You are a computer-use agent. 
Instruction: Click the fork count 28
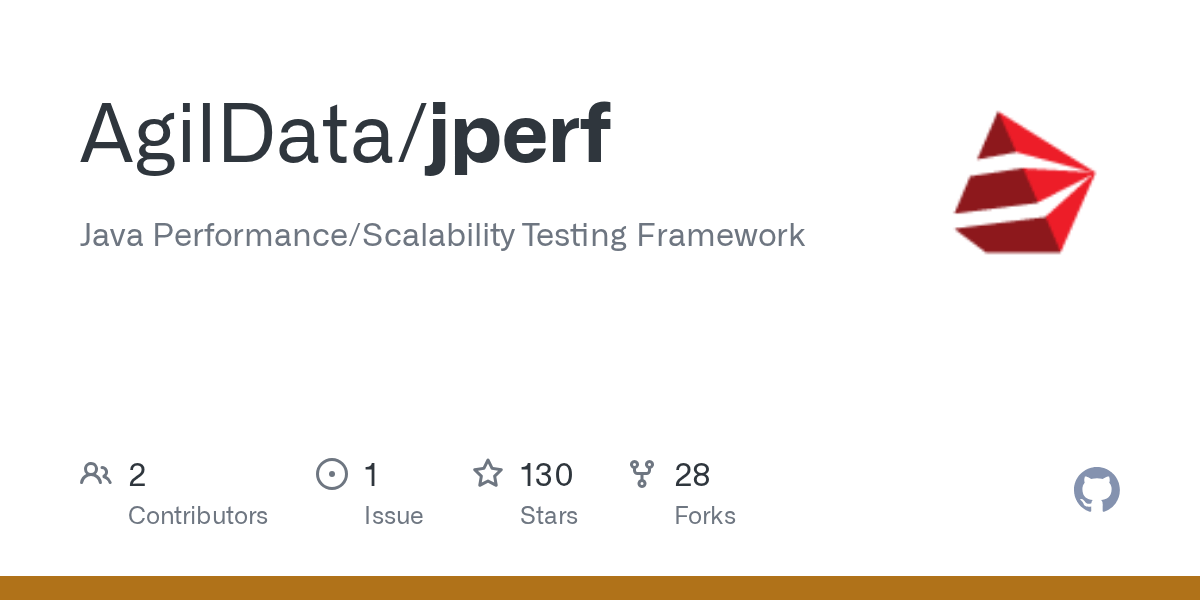692,475
